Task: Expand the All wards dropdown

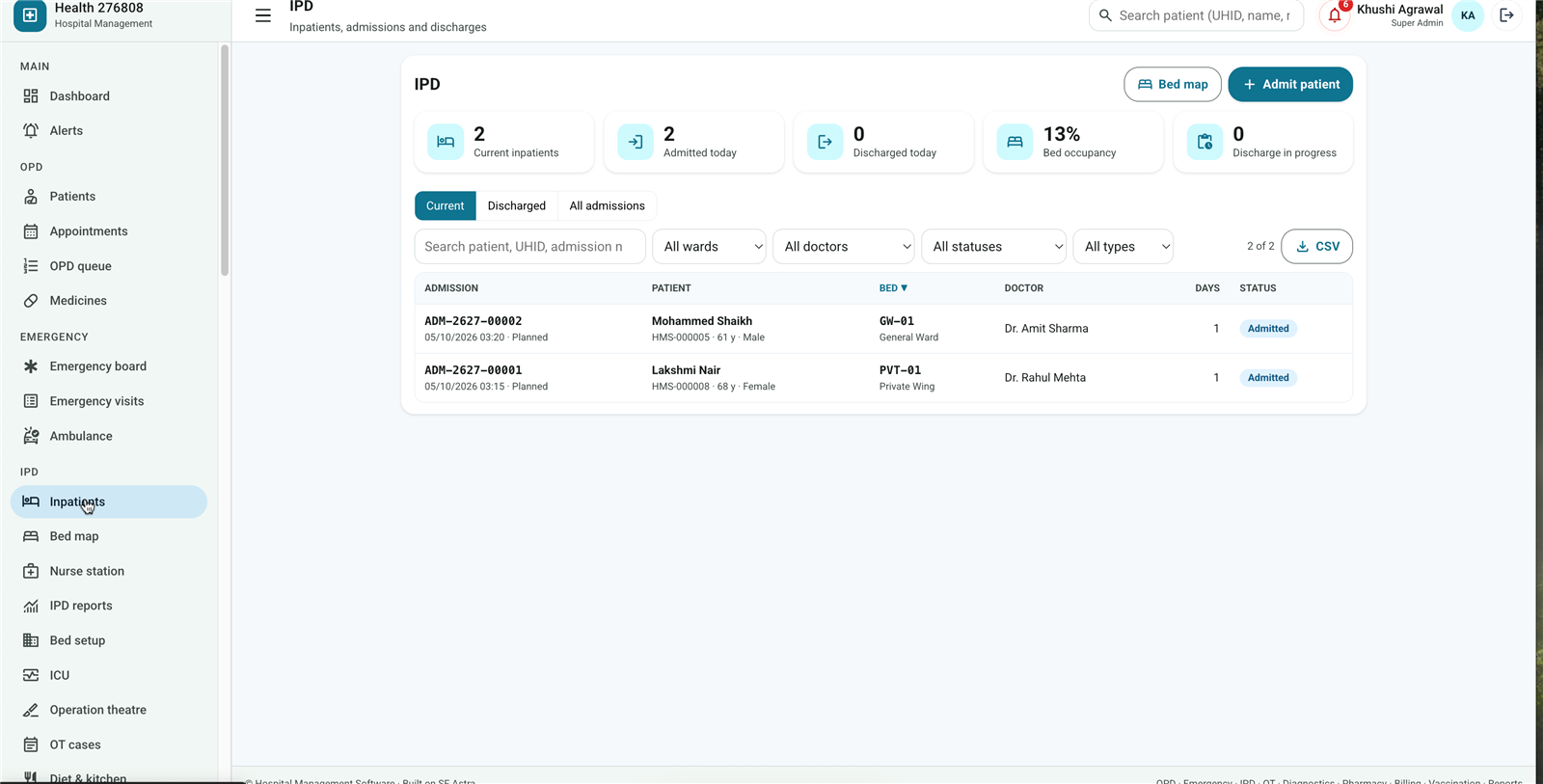Action: point(710,247)
